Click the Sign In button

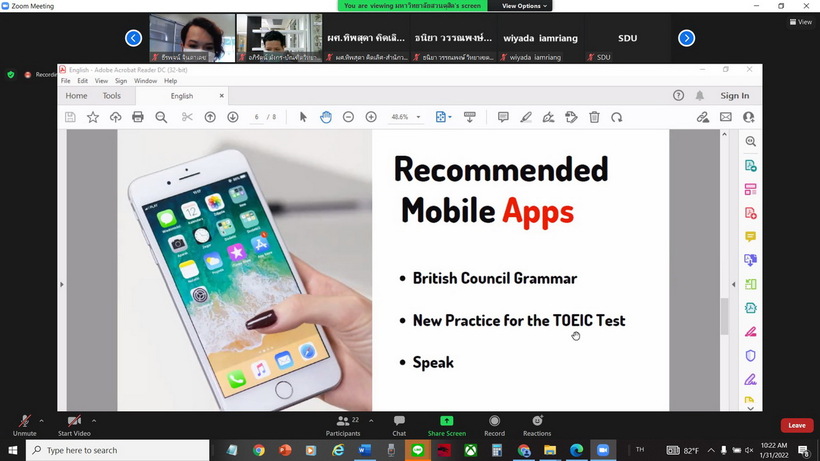pos(735,96)
